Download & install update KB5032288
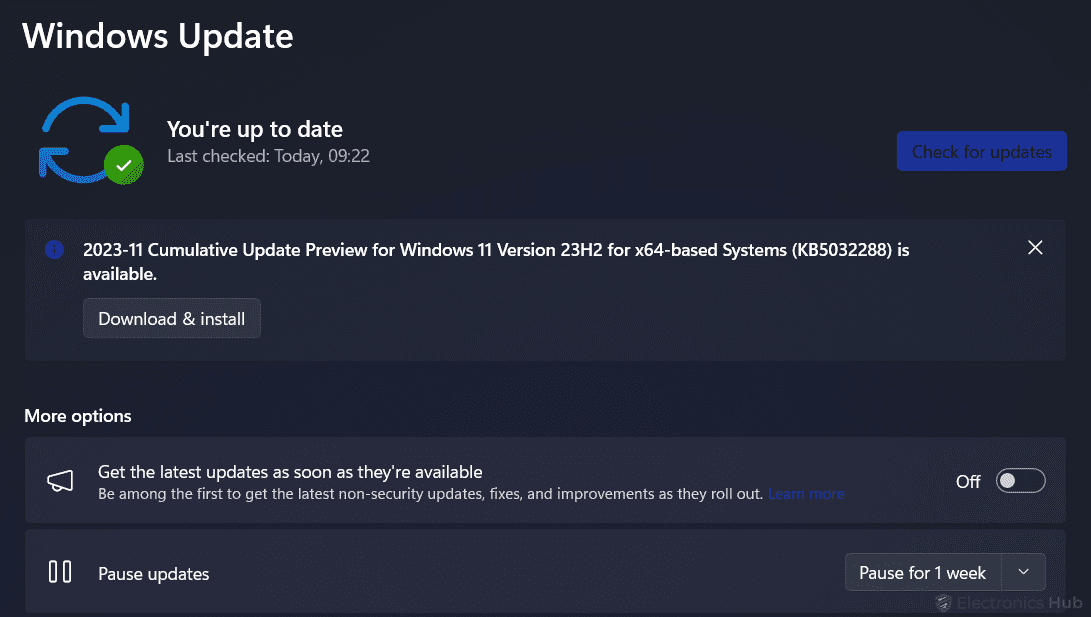Screen dimensions: 1091x617 pyautogui.click(x=171, y=318)
